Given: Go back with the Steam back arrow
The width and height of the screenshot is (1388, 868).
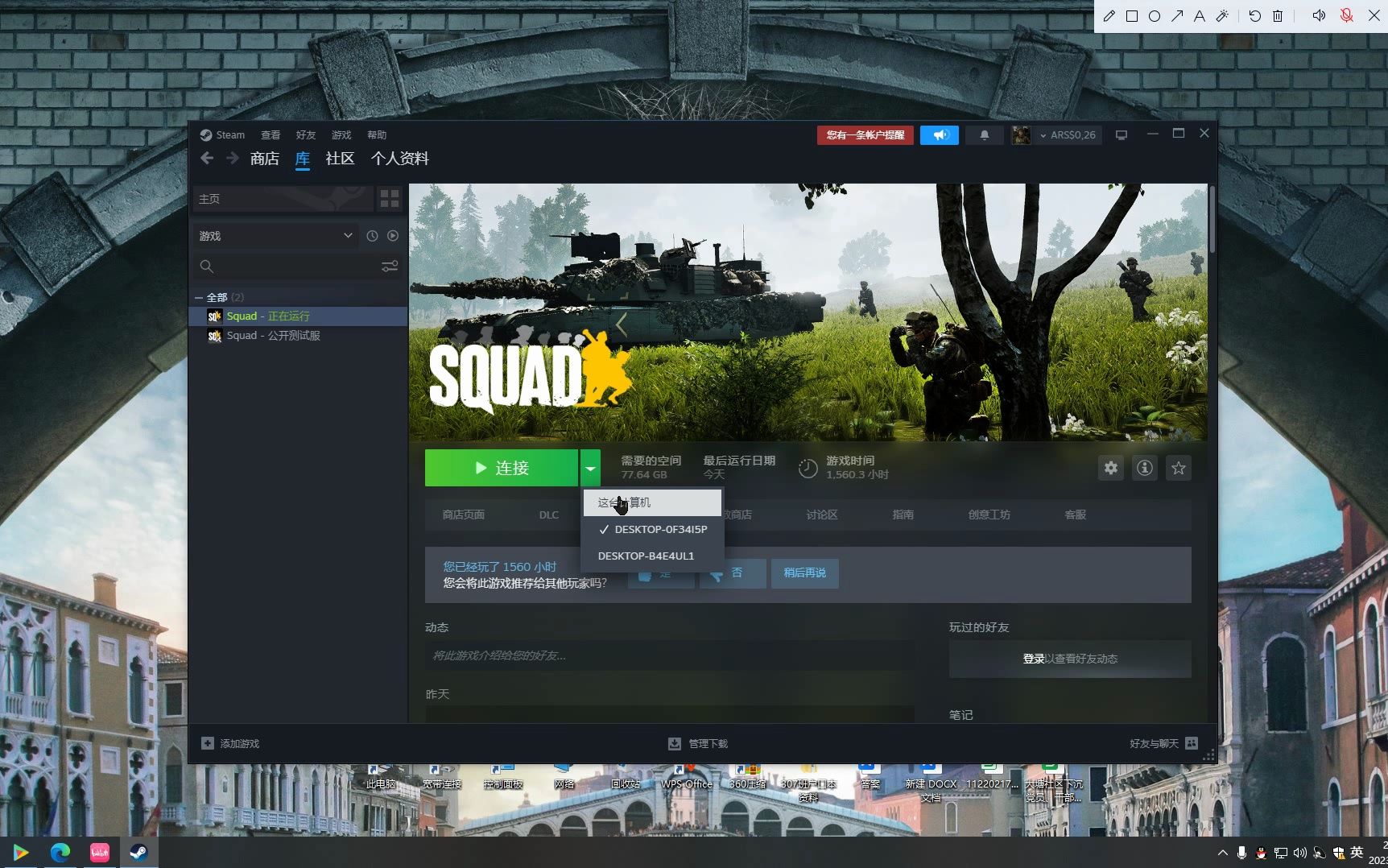Looking at the screenshot, I should click(x=207, y=159).
